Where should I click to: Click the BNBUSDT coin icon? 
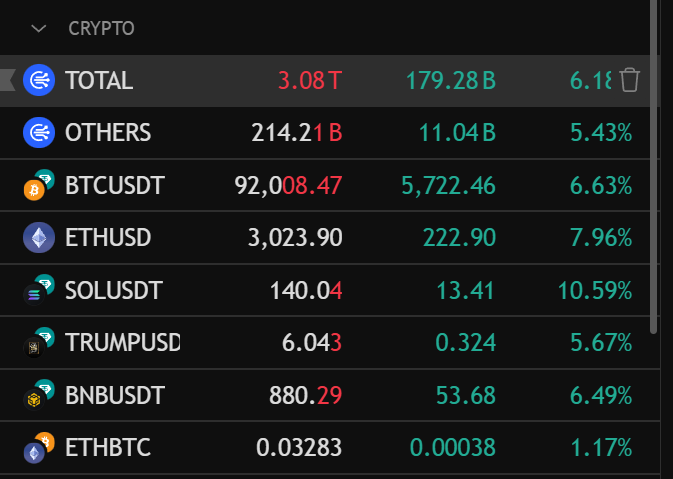pyautogui.click(x=38, y=396)
